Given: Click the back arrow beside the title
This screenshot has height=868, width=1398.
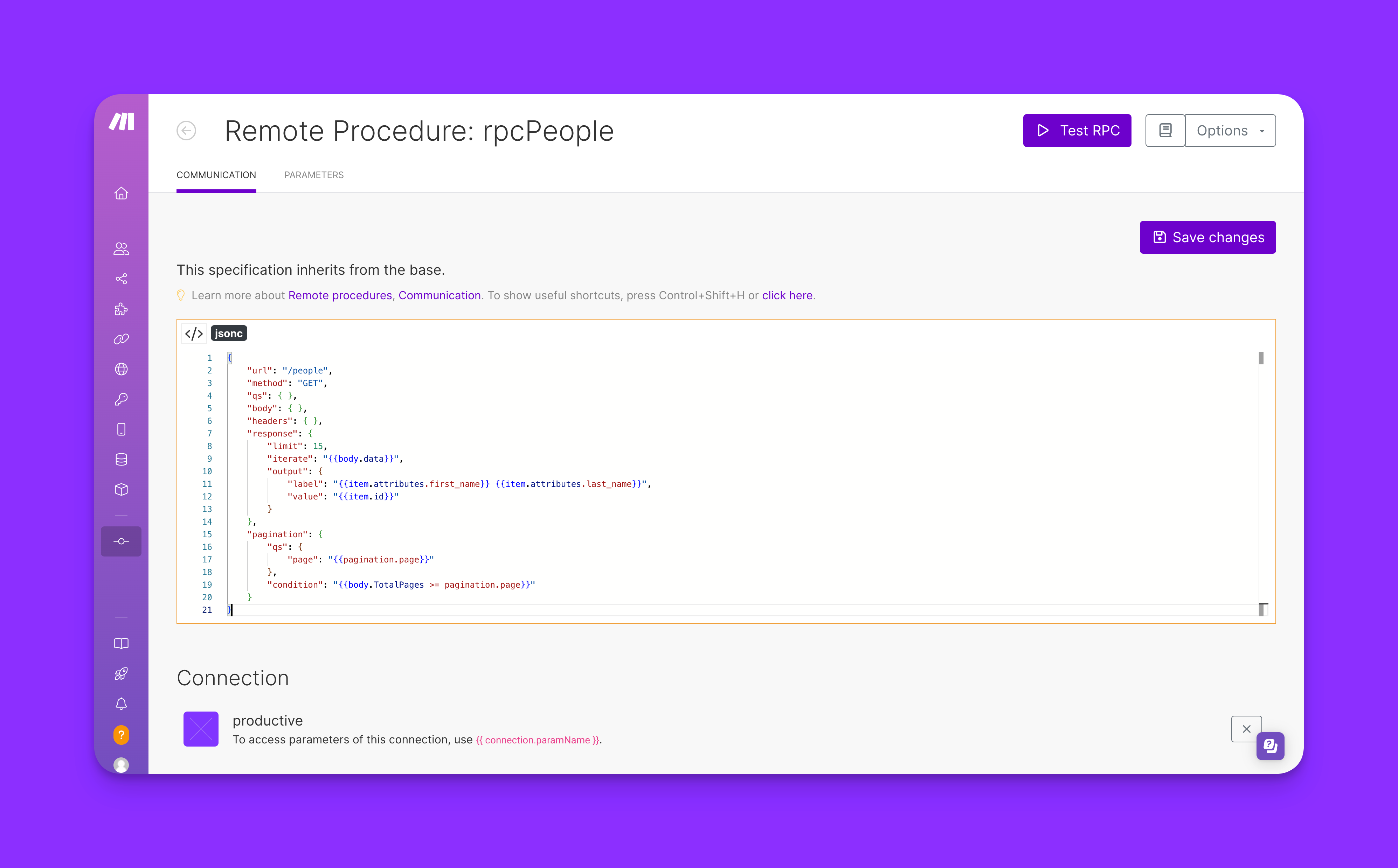Looking at the screenshot, I should (x=186, y=131).
